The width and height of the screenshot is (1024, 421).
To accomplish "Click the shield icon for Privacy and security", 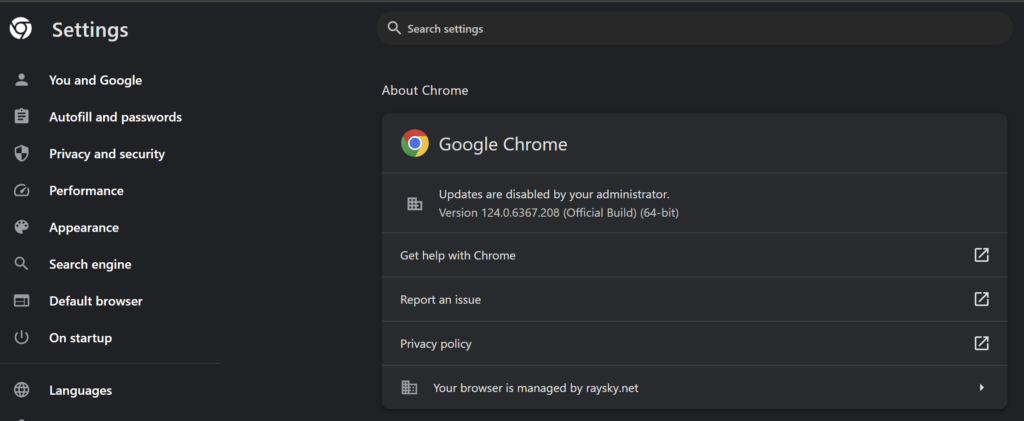I will pyautogui.click(x=21, y=154).
